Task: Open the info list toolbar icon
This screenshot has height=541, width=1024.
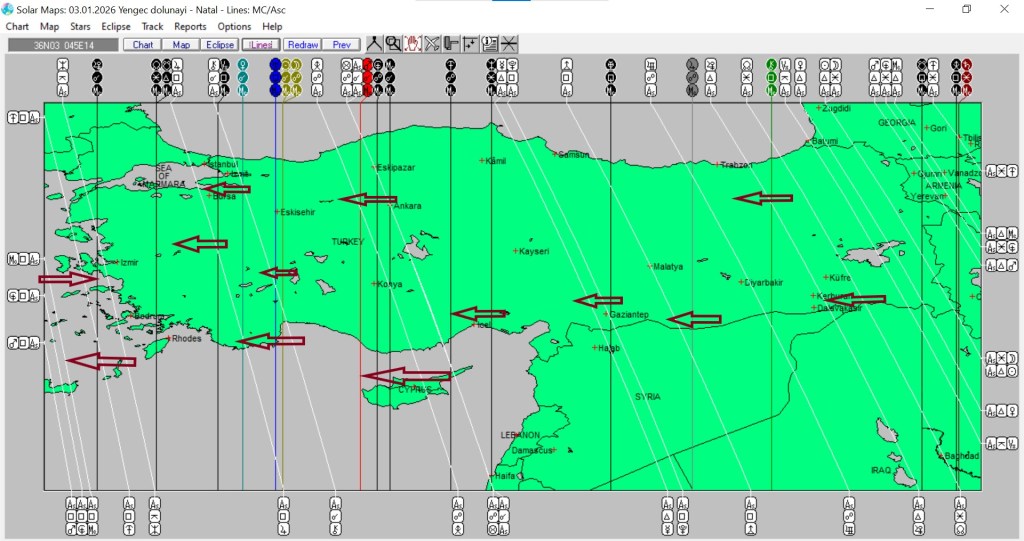Action: click(489, 44)
